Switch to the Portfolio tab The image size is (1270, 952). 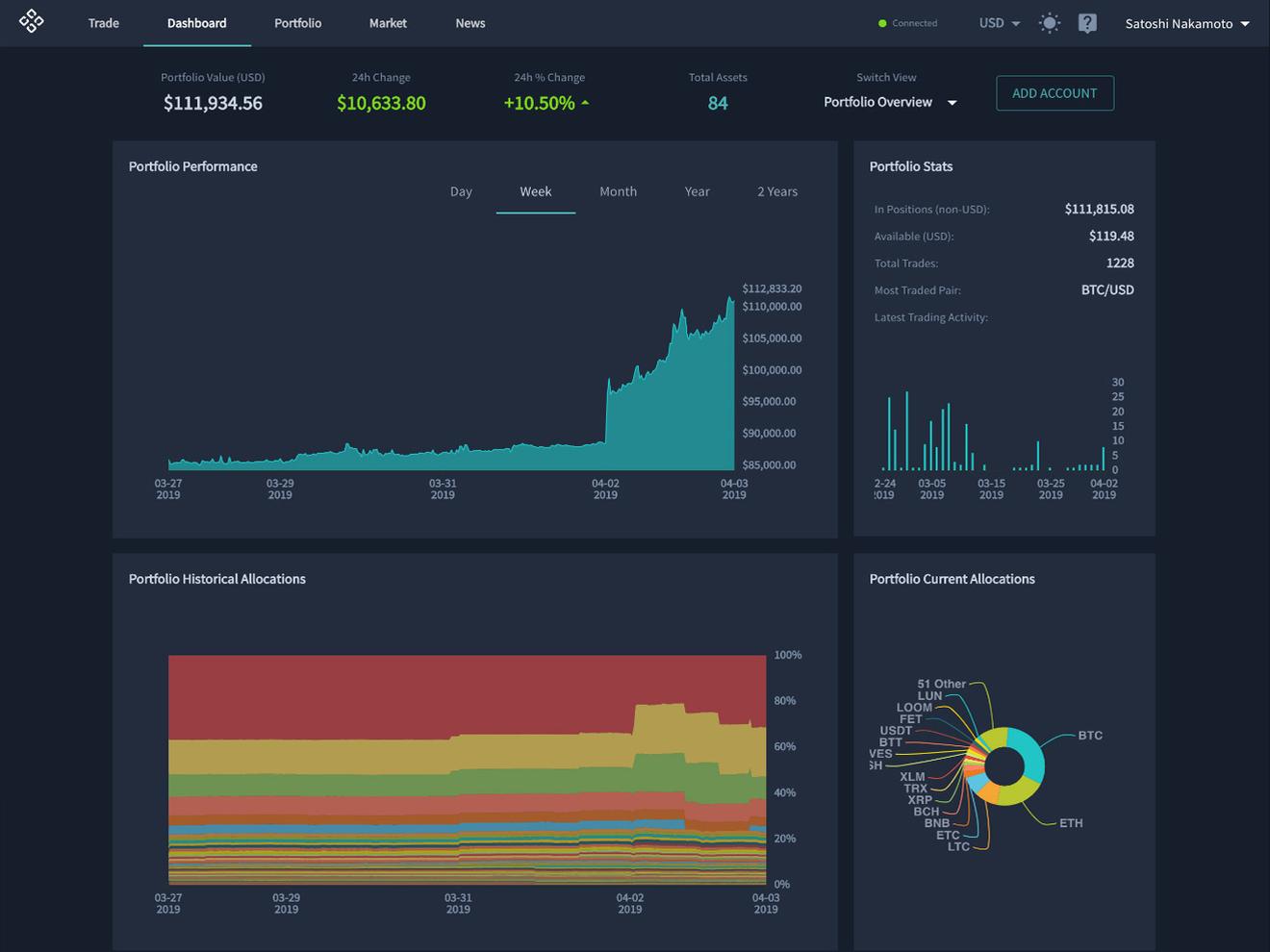[x=297, y=23]
